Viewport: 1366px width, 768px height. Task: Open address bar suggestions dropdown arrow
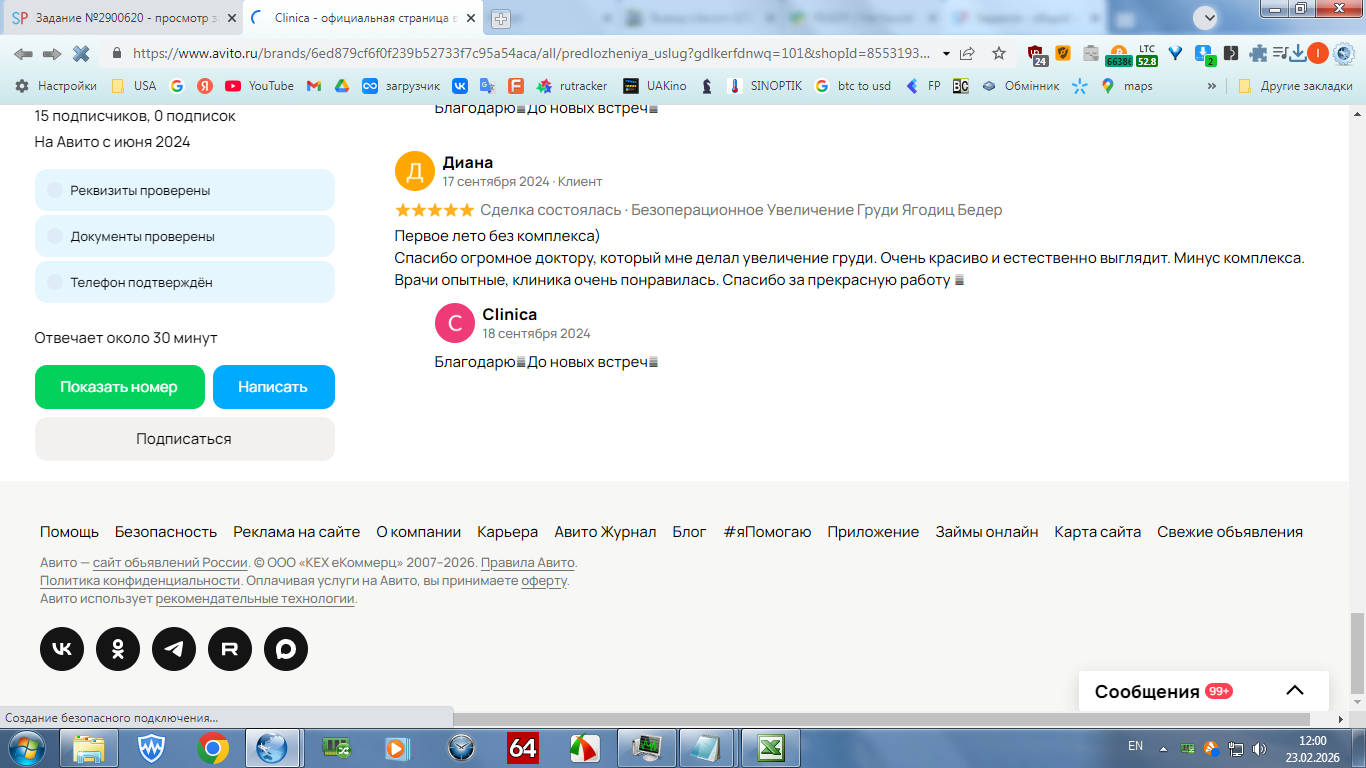click(x=946, y=53)
